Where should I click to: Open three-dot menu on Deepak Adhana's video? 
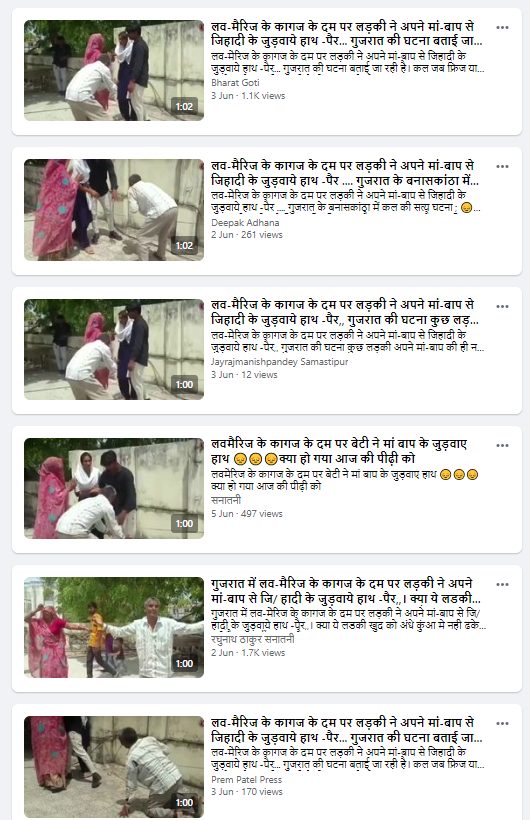[502, 167]
